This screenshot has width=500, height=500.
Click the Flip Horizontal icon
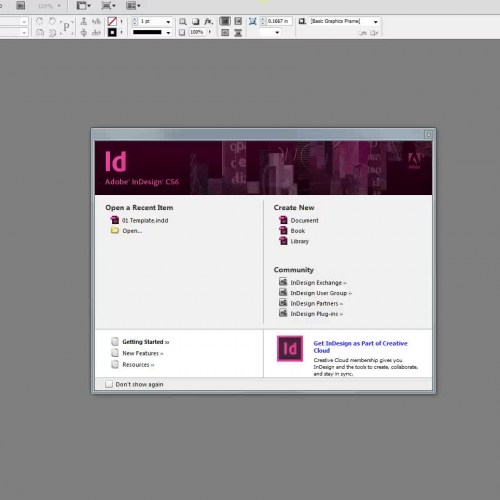[x=40, y=33]
